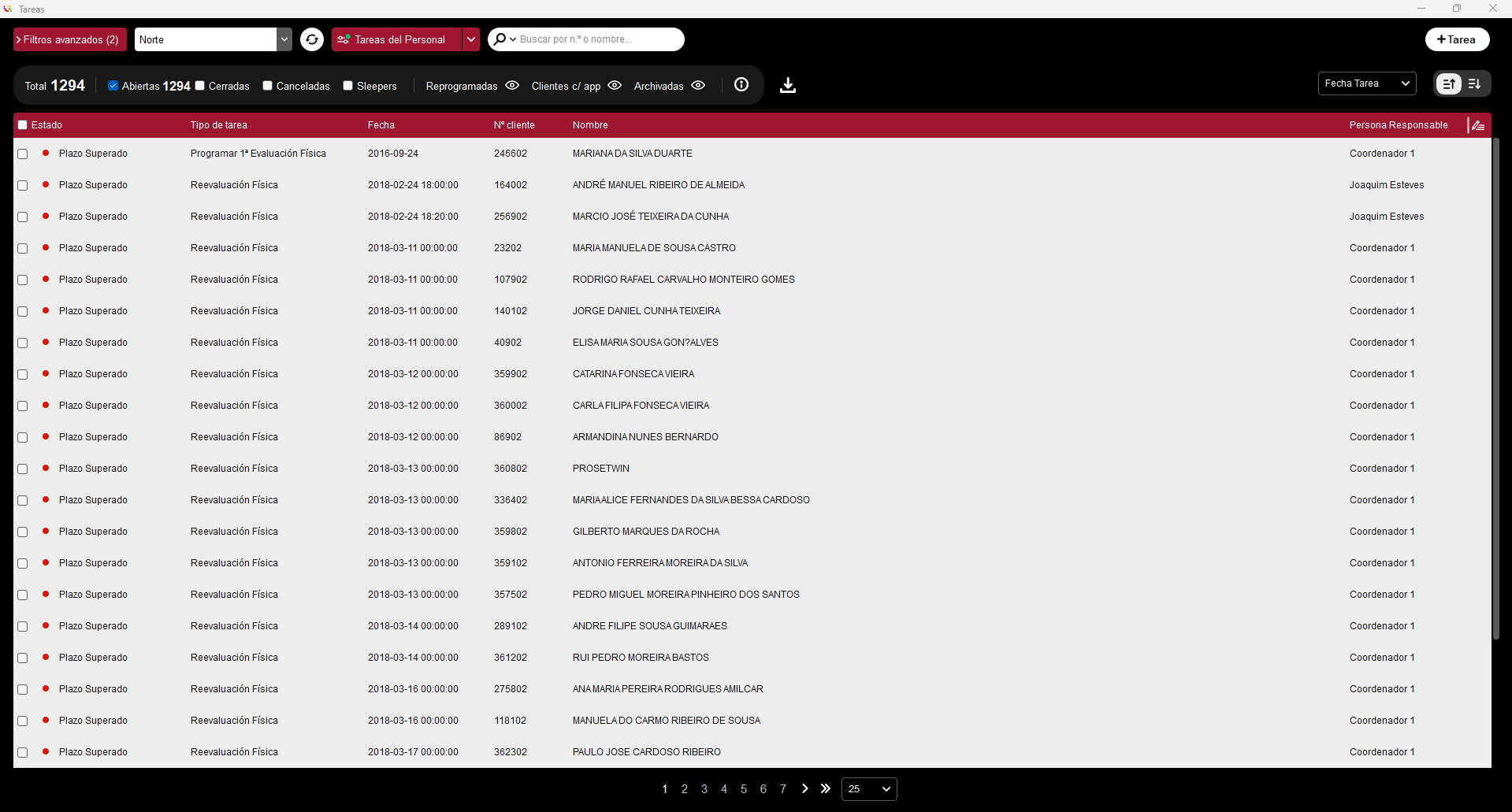Click the edit columns icon in header
The height and width of the screenshot is (812, 1512).
1478,125
